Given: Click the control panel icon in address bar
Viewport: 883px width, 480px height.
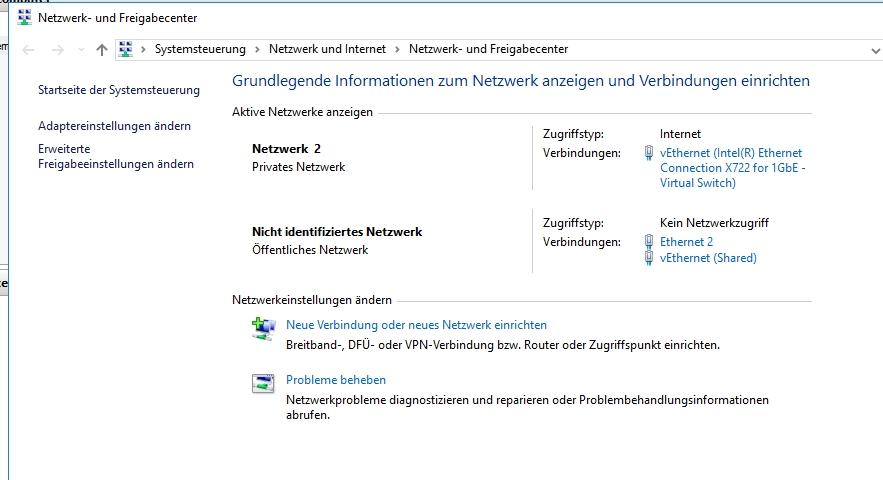Looking at the screenshot, I should pos(126,49).
